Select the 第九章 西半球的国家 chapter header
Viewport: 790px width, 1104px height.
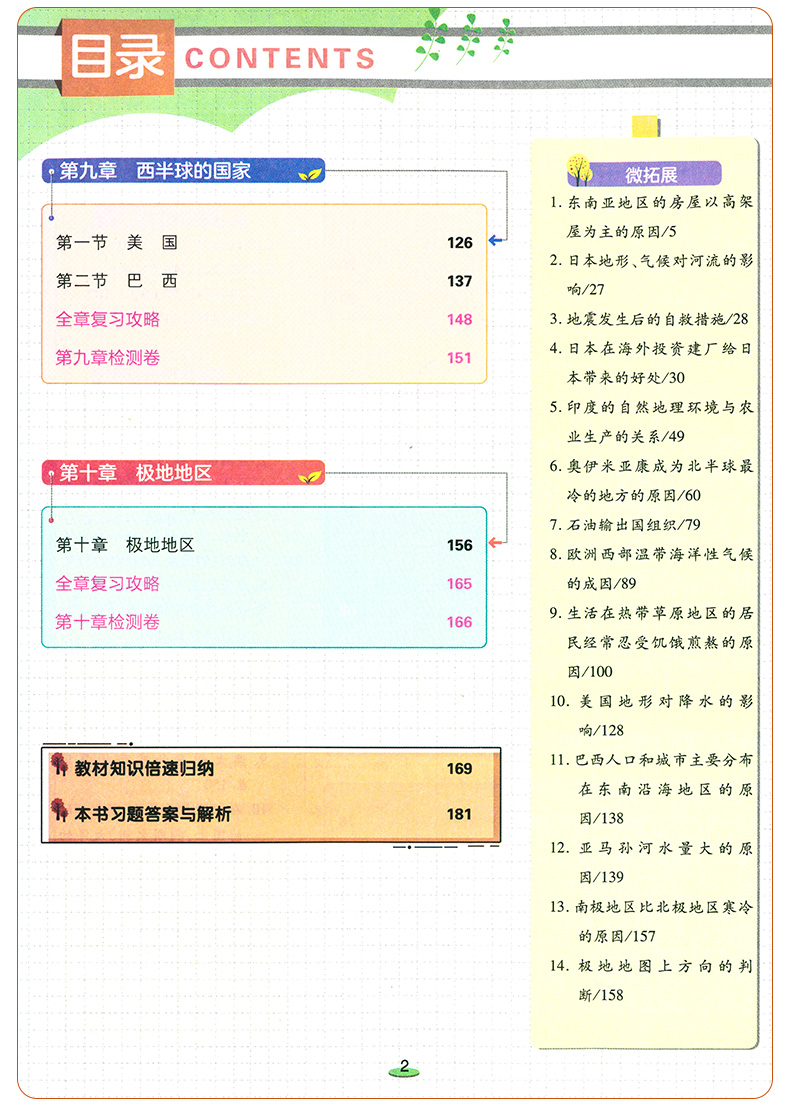click(155, 171)
